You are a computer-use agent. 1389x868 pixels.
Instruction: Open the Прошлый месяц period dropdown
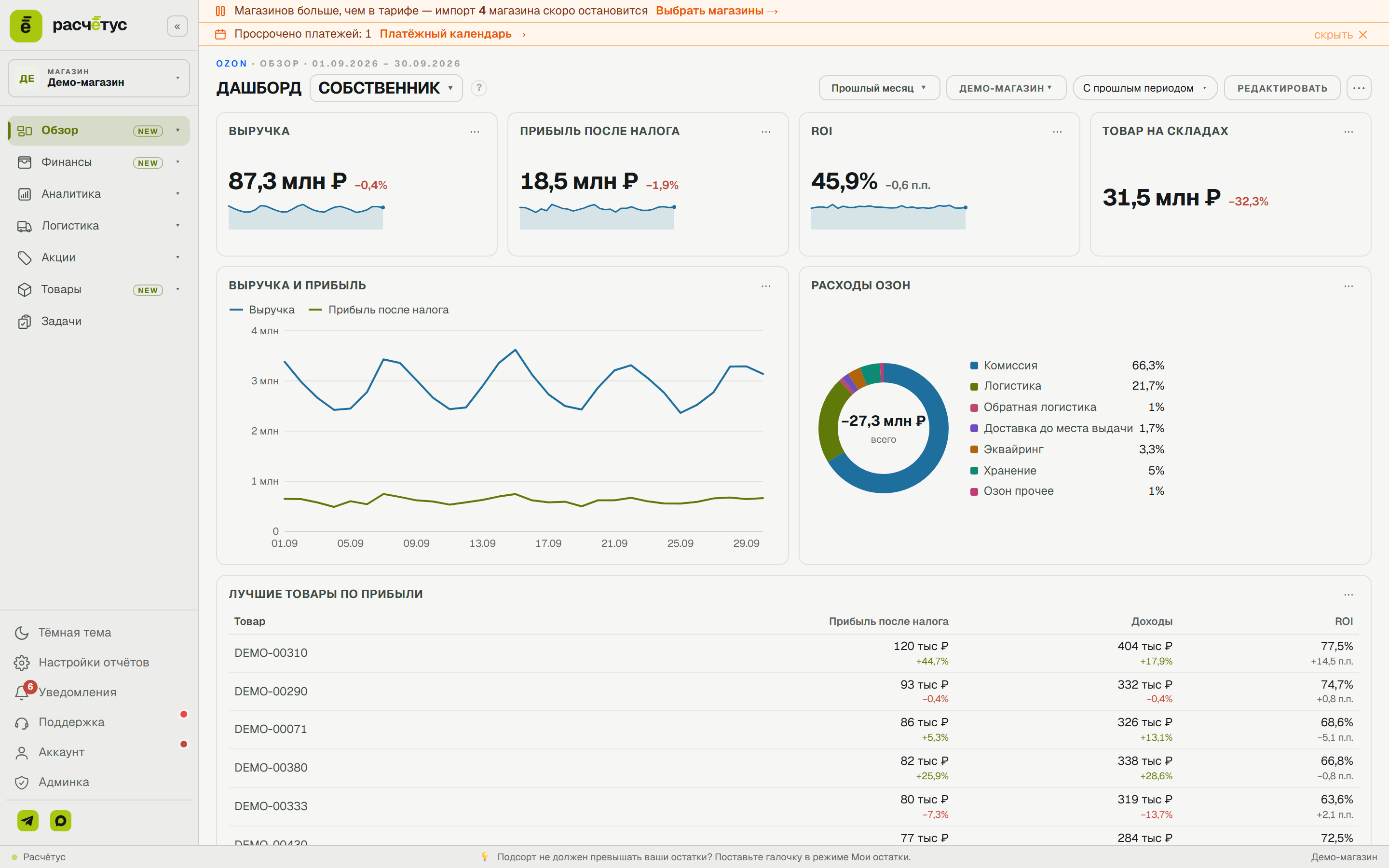879,88
